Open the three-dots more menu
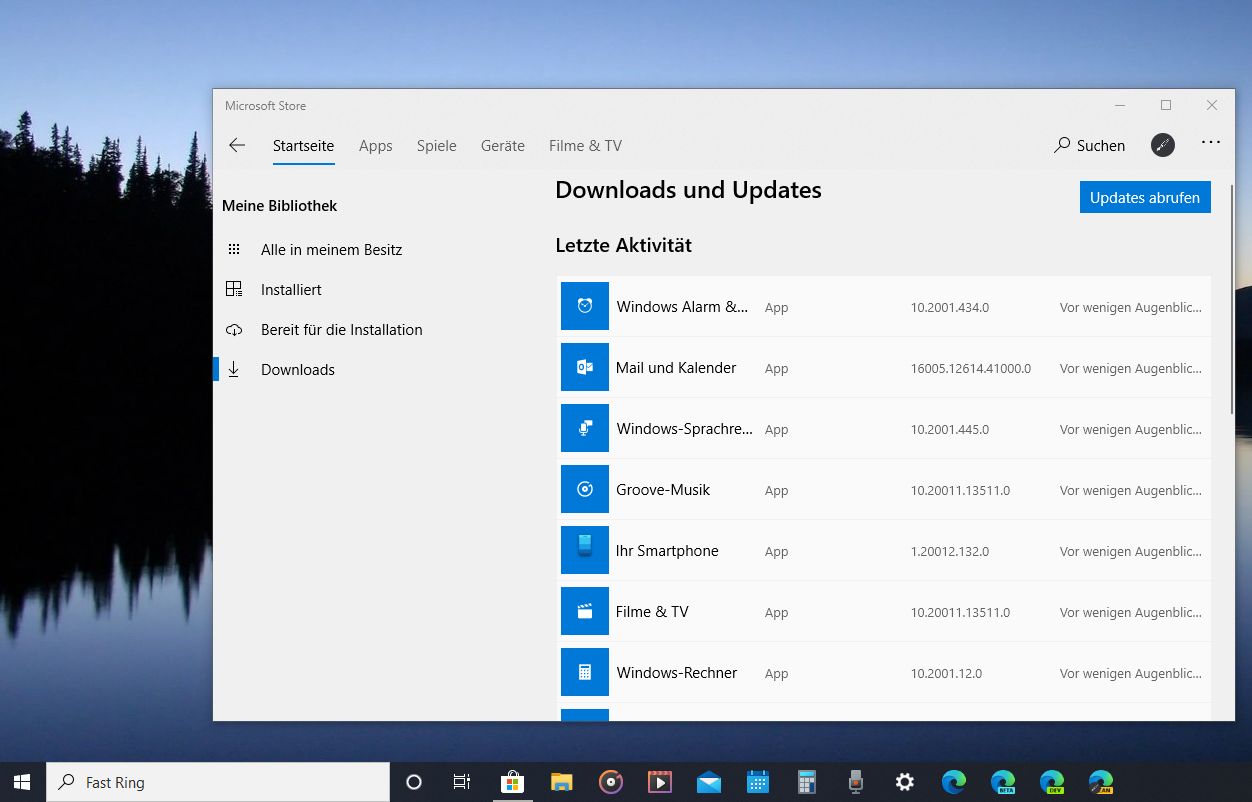The image size is (1252, 802). [1211, 143]
